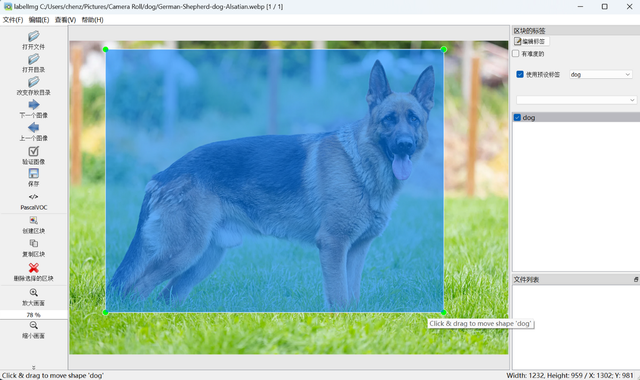640x380 pixels.
Task: Click the 区块的标签 panel title
Action: point(529,31)
